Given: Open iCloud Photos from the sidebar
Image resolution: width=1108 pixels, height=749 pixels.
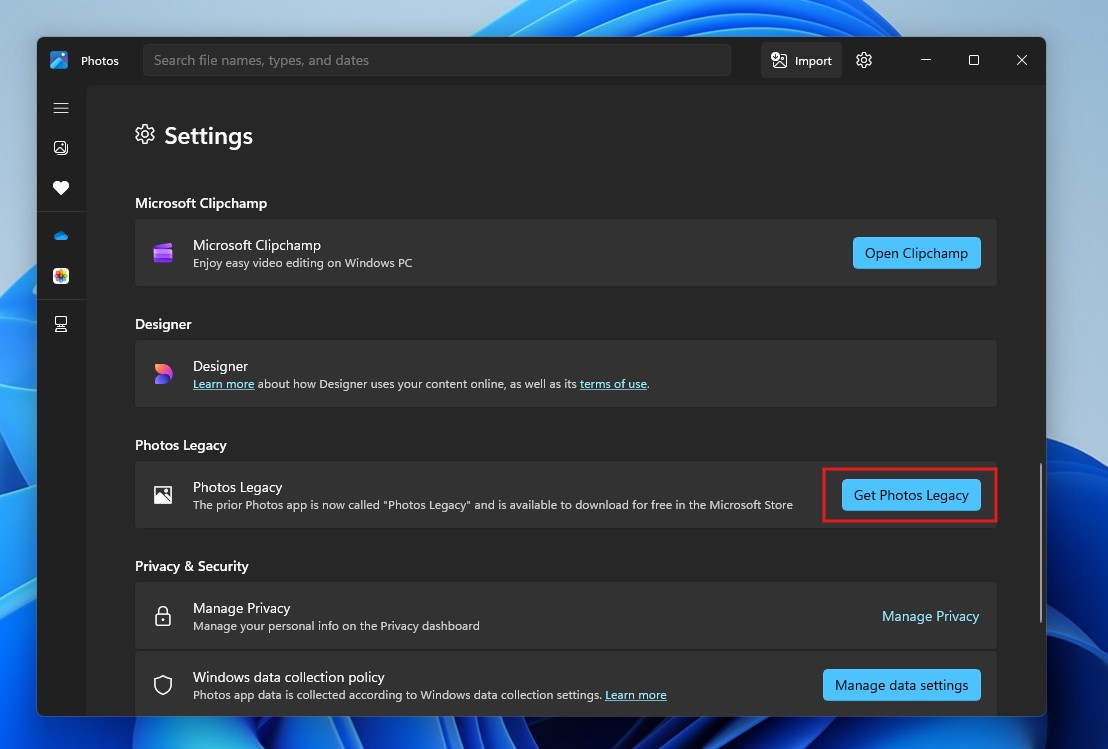Looking at the screenshot, I should (x=61, y=276).
